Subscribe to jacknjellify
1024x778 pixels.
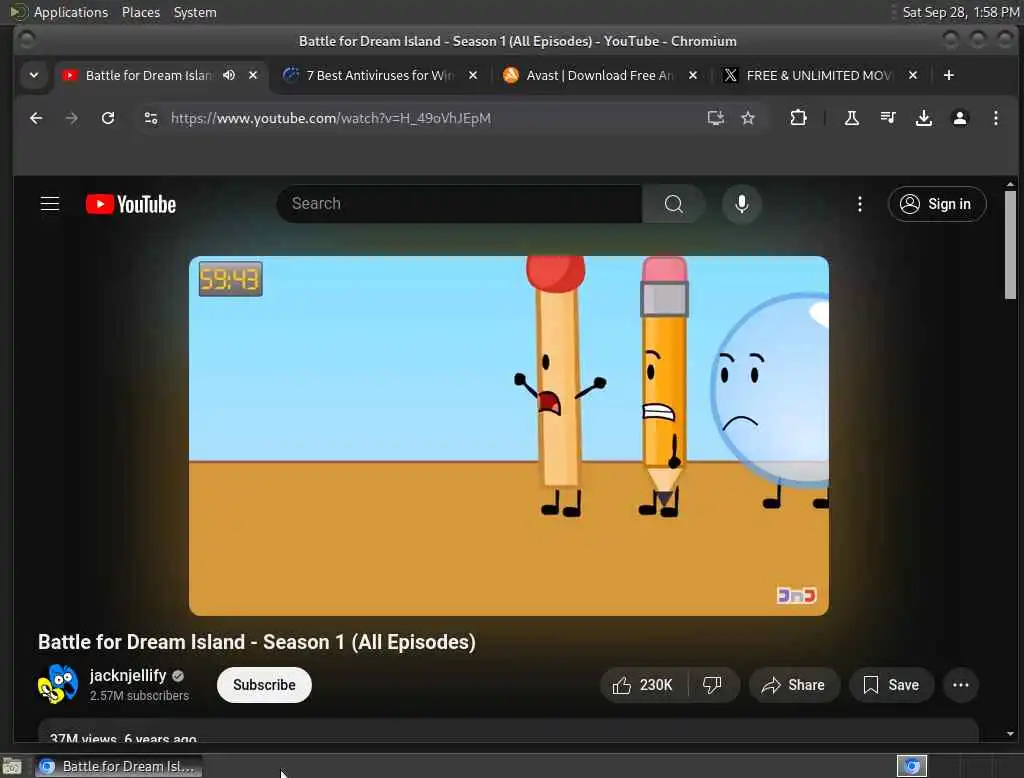(x=264, y=685)
